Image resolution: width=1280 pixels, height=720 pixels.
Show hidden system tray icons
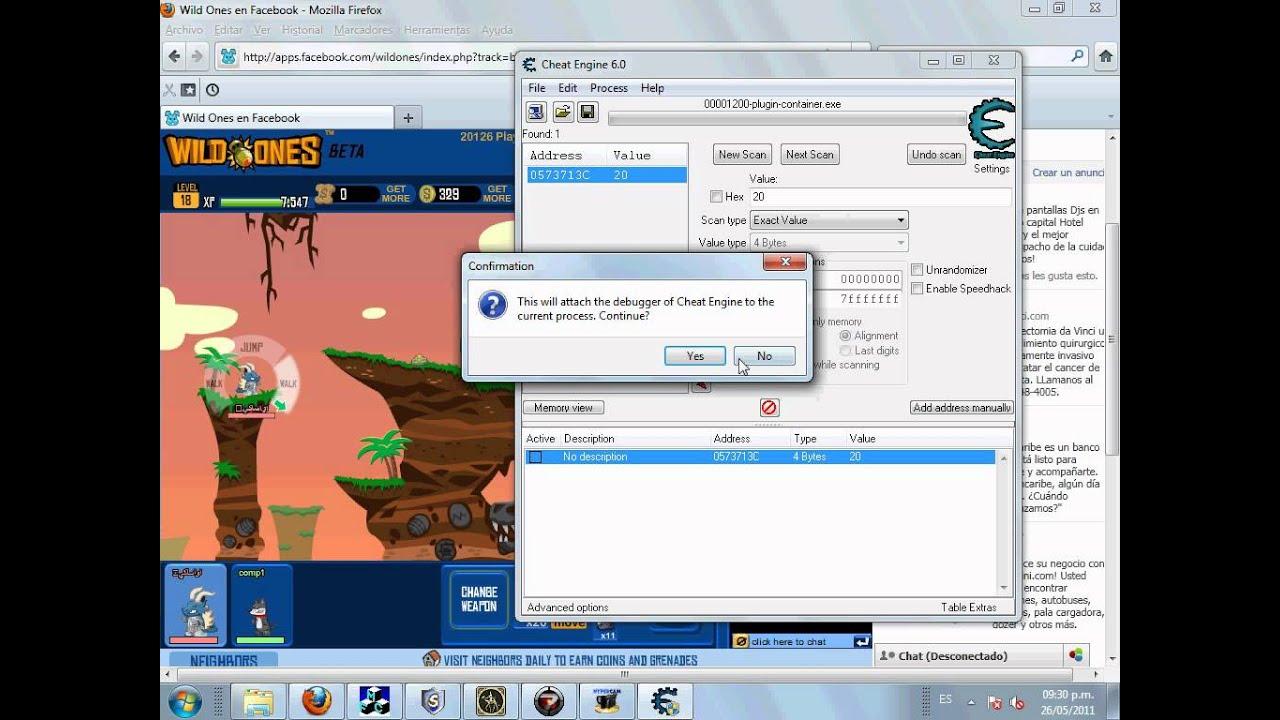coord(972,701)
